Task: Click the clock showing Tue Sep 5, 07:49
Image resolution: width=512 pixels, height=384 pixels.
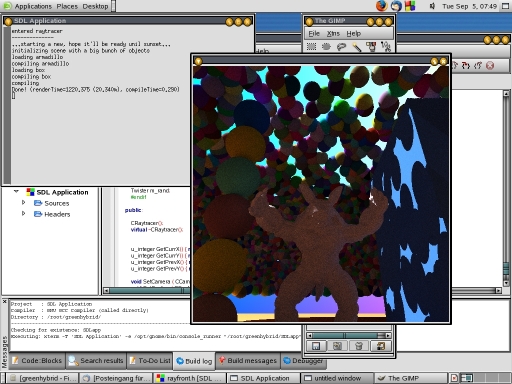Action: (x=469, y=6)
